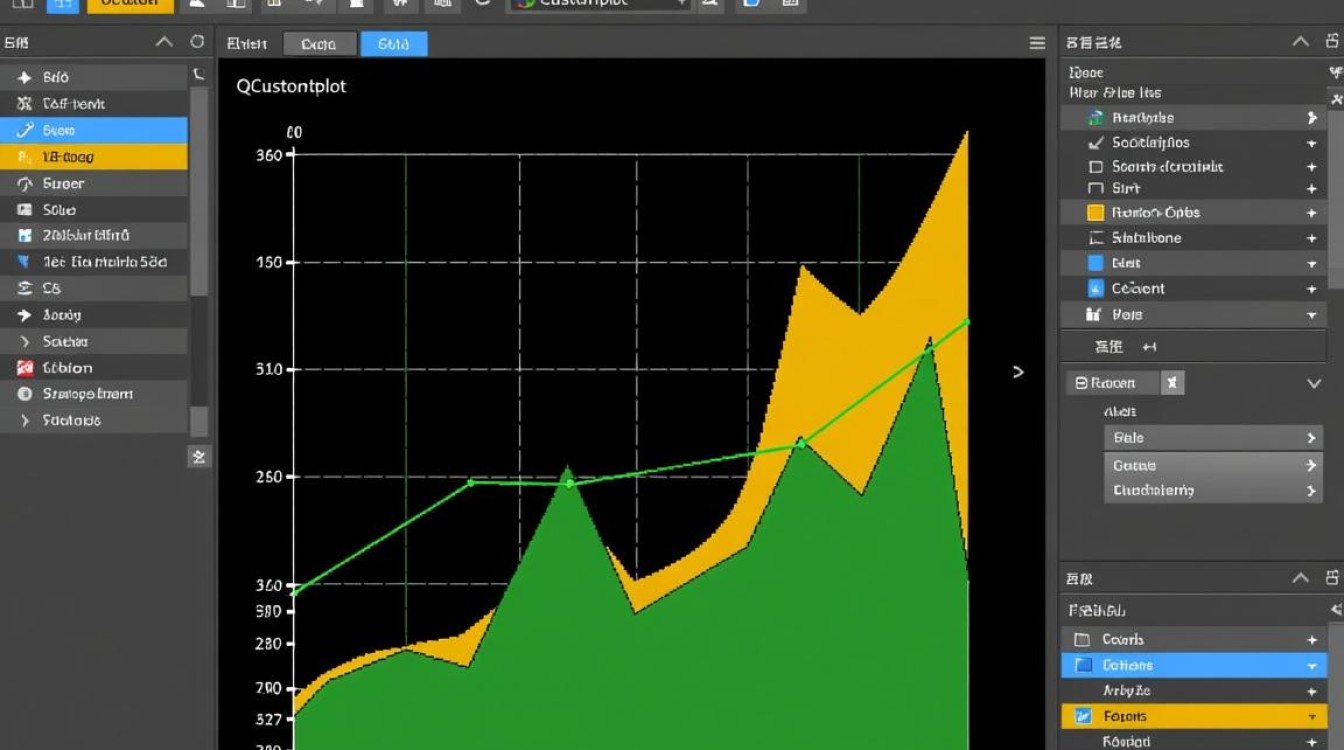Select the Suoer row in the left list
1344x750 pixels.
93,184
